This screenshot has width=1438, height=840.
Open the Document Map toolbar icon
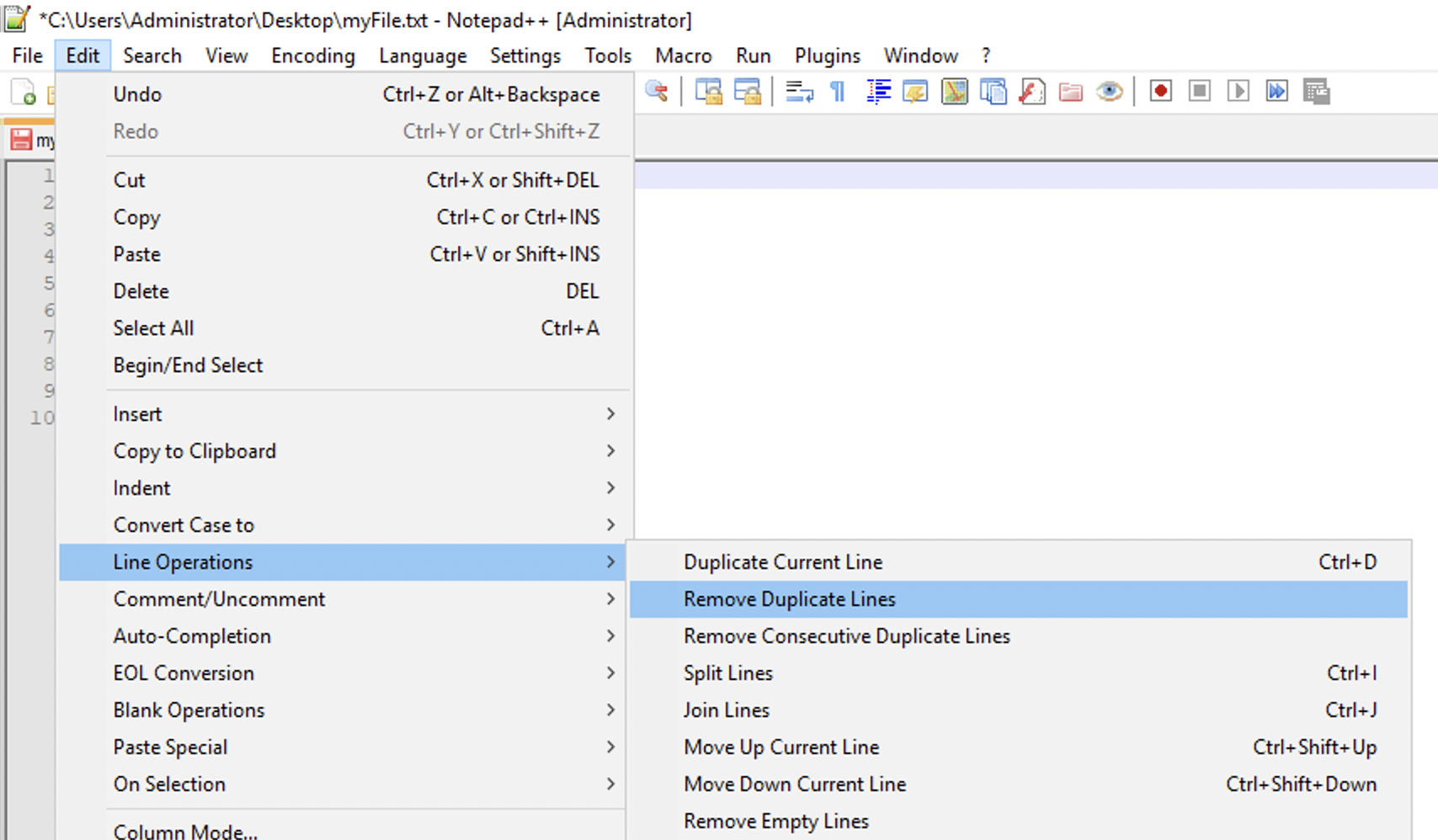(954, 91)
